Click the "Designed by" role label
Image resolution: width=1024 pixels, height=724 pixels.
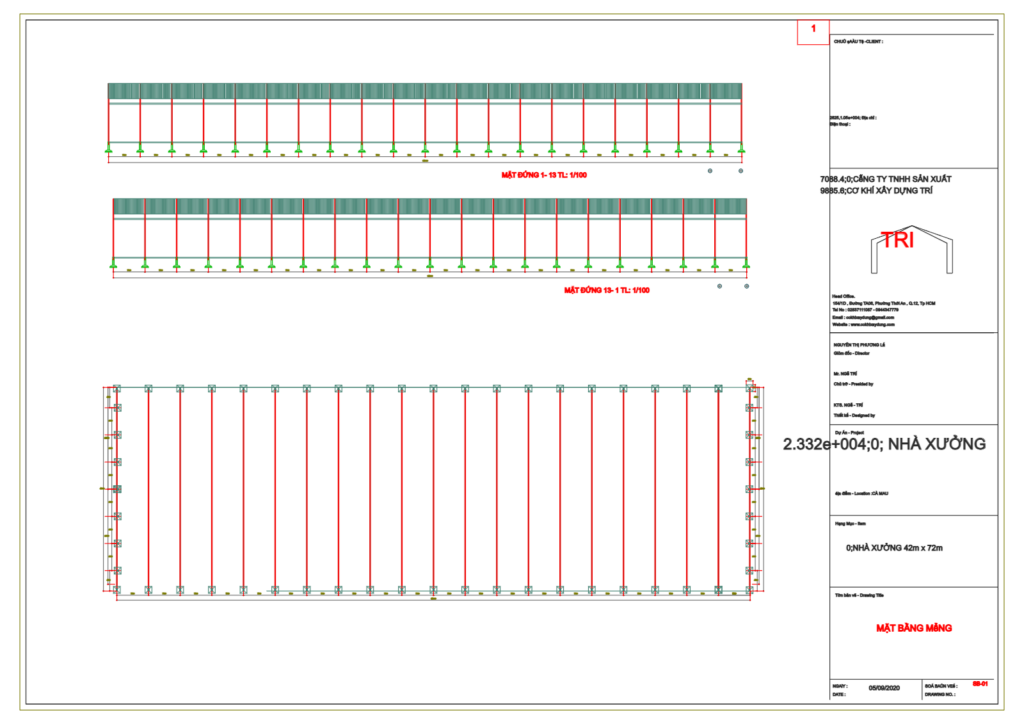[x=854, y=415]
